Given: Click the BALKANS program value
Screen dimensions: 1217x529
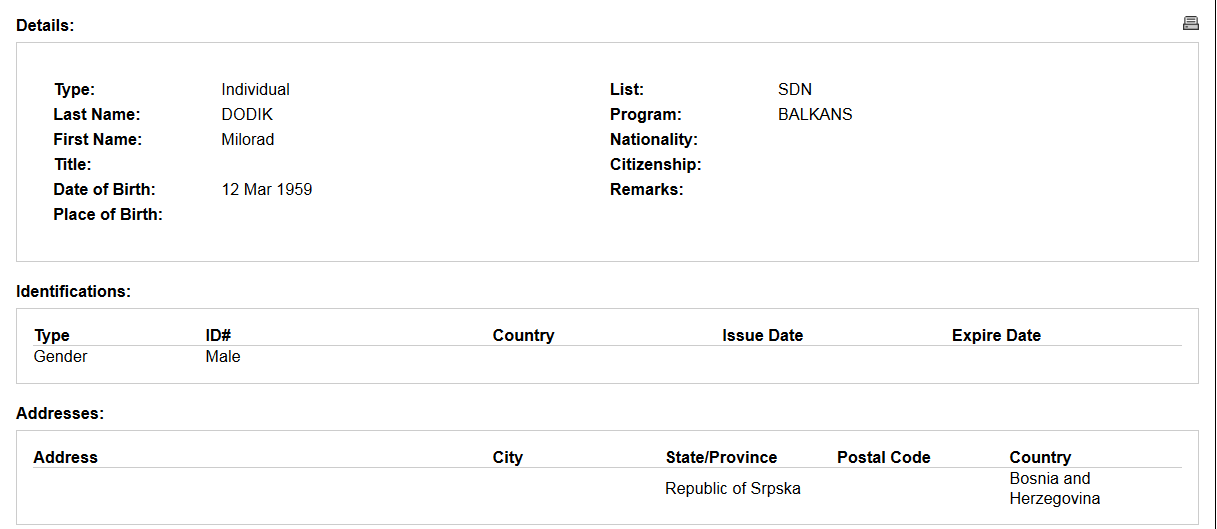Looking at the screenshot, I should click(814, 115).
